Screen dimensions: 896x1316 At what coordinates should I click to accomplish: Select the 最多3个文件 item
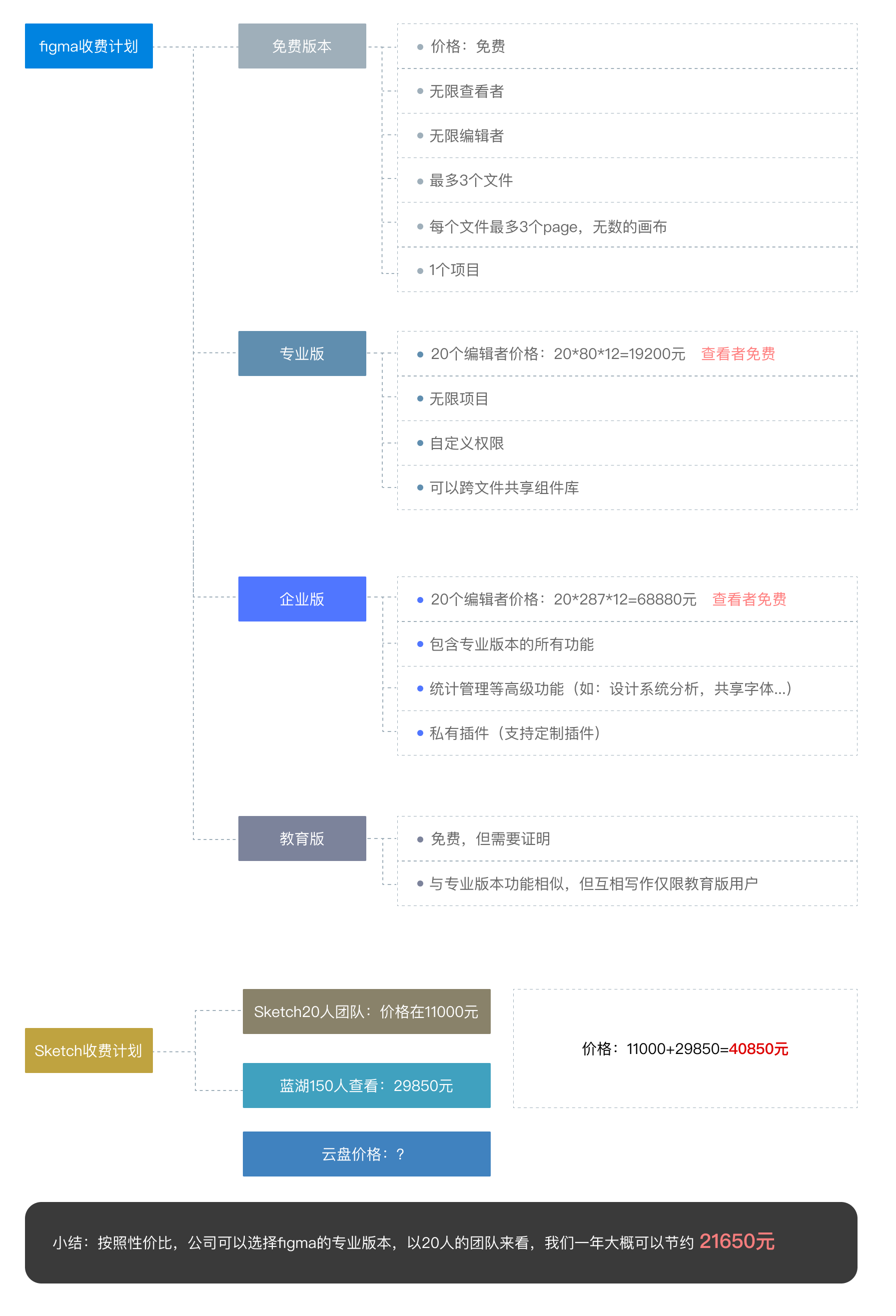point(471,180)
